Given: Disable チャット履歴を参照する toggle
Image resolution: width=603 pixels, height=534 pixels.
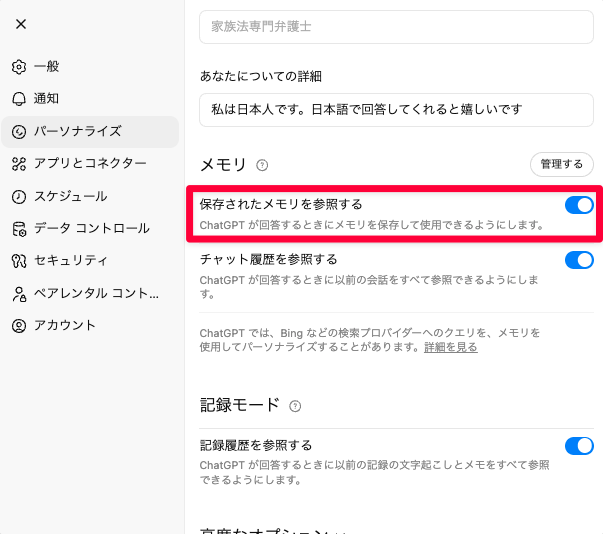Looking at the screenshot, I should point(579,261).
